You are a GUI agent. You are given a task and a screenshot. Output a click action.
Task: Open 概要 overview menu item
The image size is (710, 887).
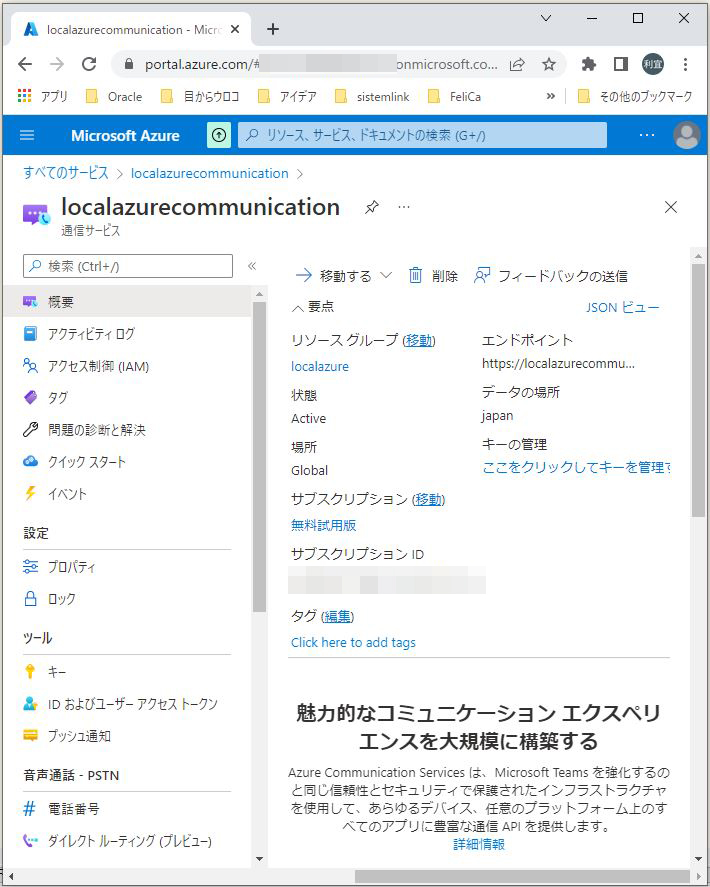click(x=128, y=302)
